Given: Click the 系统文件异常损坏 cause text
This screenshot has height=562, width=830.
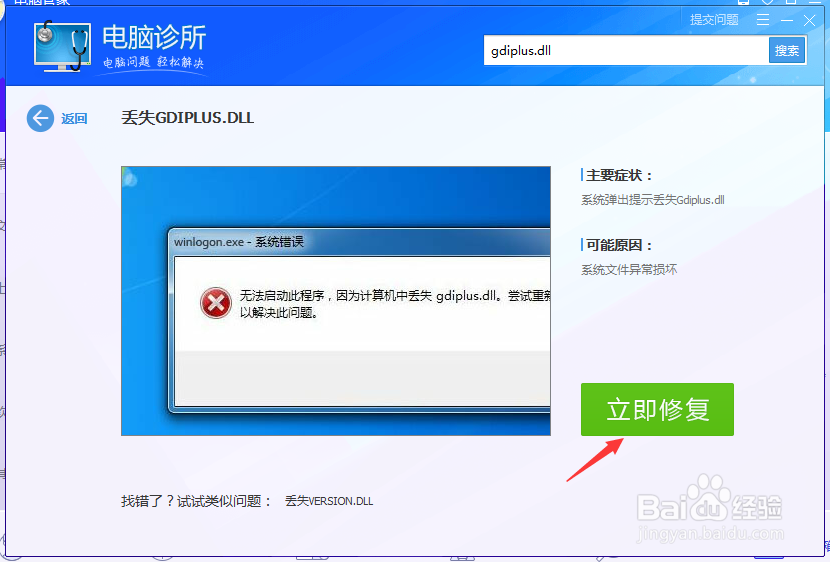Looking at the screenshot, I should pyautogui.click(x=629, y=270).
